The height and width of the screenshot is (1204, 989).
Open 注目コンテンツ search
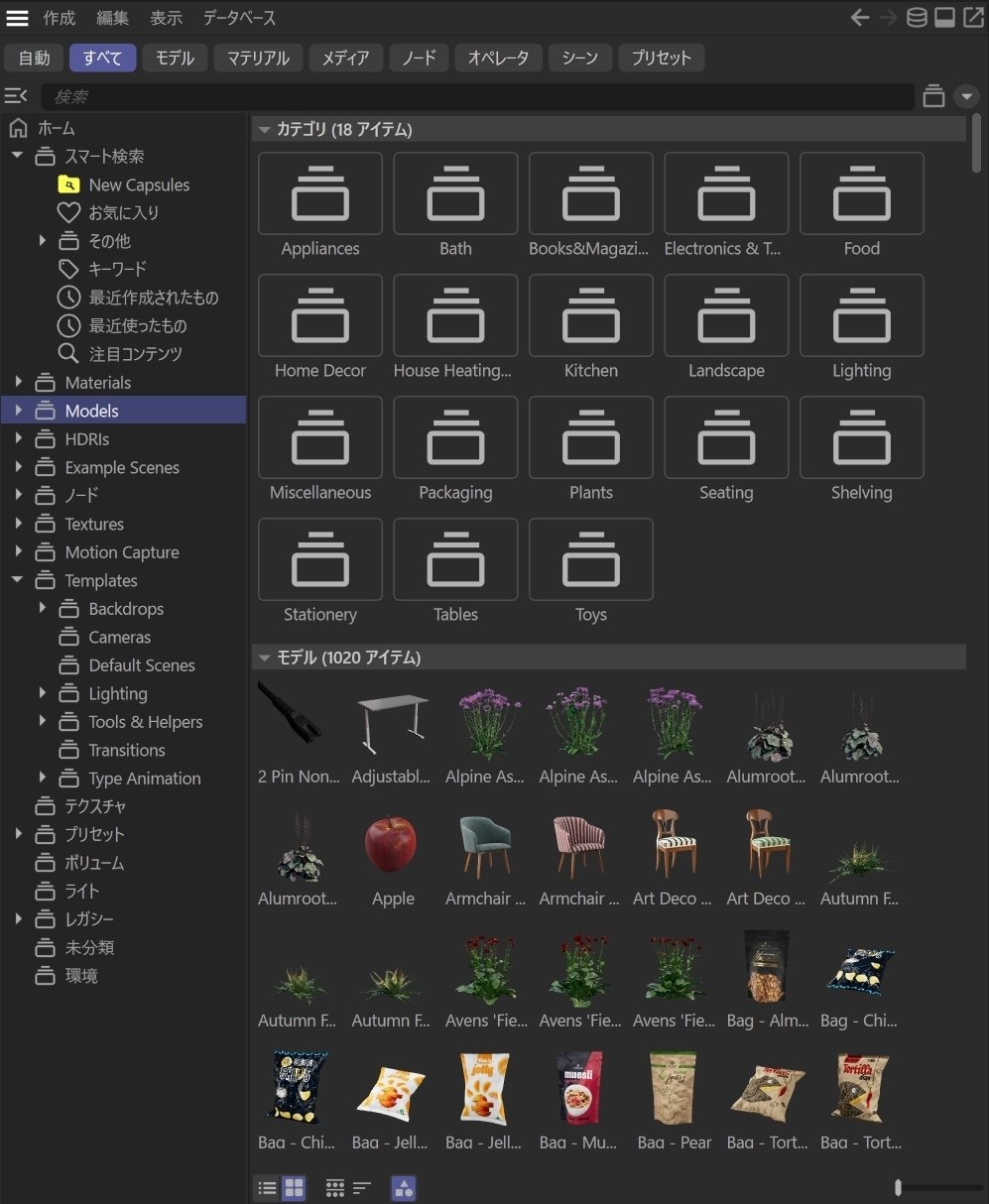point(136,353)
